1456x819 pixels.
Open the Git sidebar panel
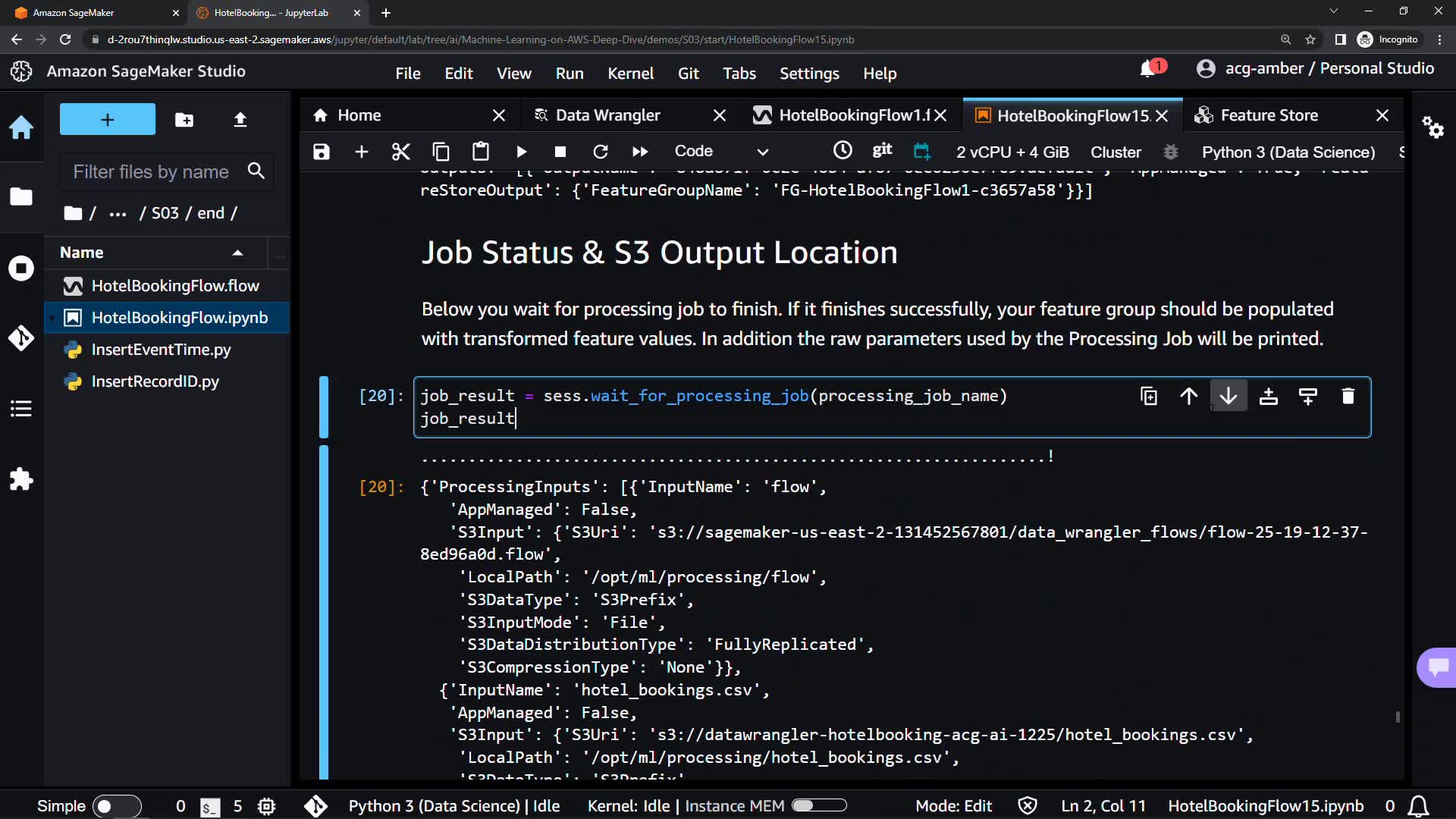pos(21,337)
